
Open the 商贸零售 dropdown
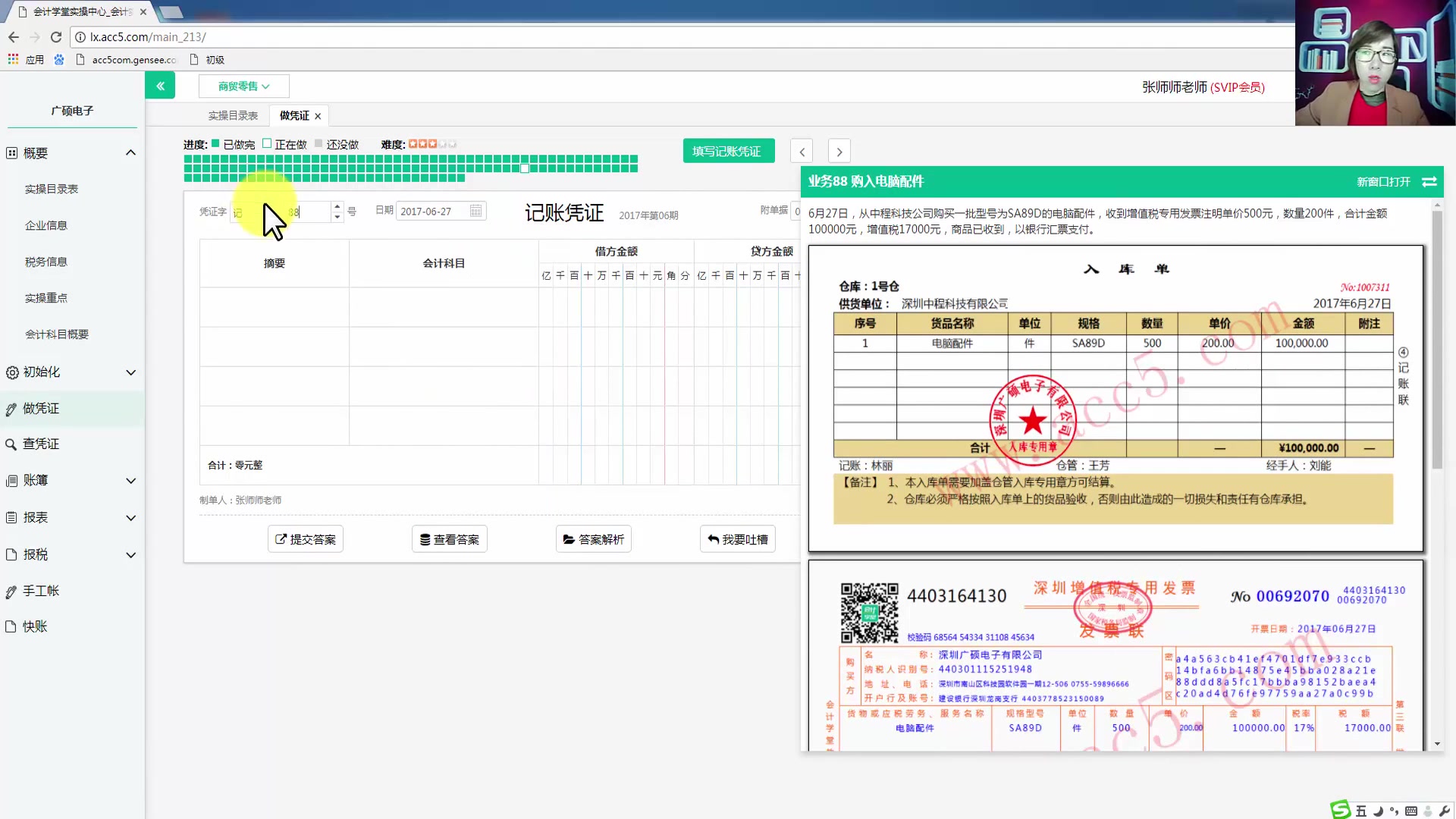point(243,86)
